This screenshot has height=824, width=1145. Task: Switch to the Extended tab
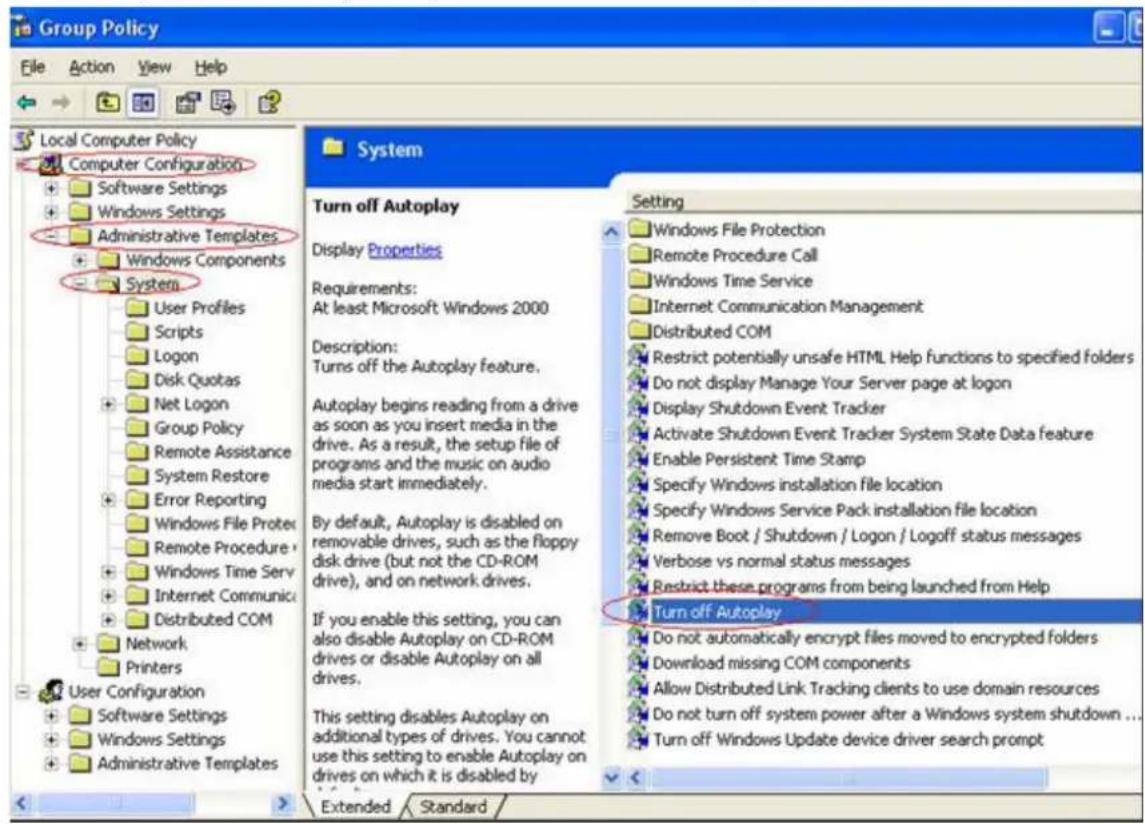click(x=355, y=806)
